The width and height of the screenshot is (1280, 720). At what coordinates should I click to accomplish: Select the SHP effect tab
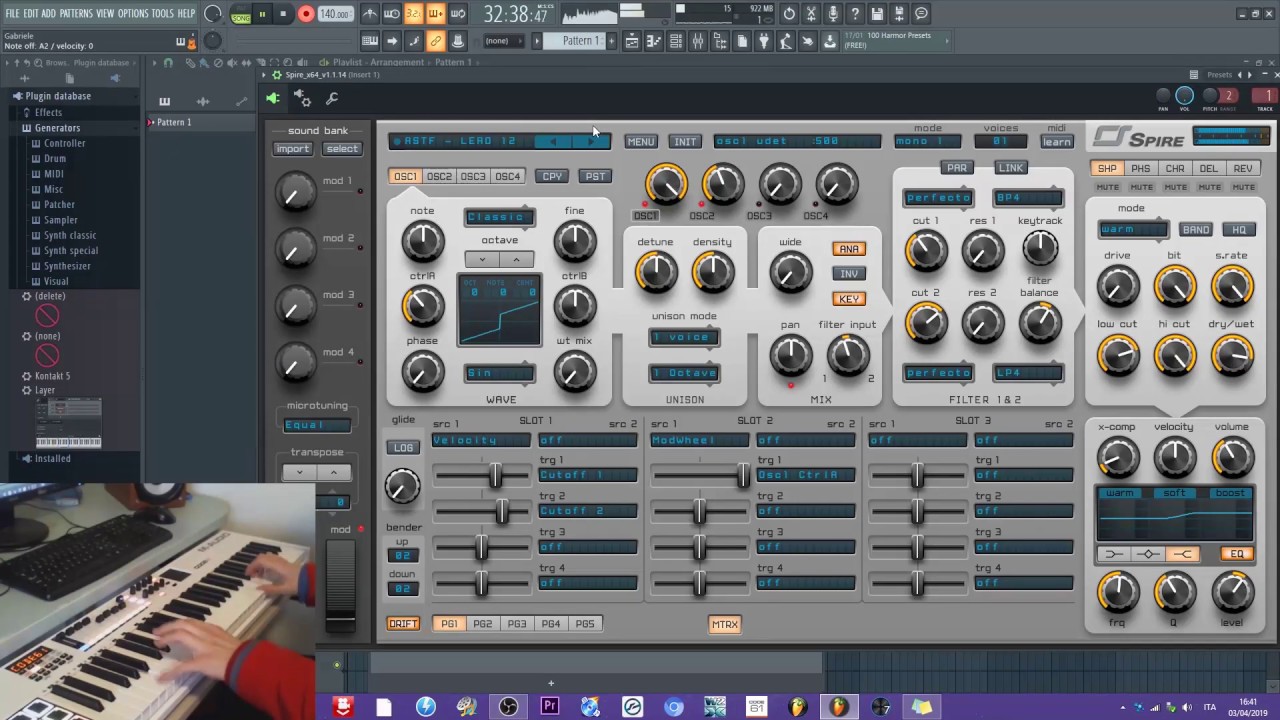point(1107,169)
